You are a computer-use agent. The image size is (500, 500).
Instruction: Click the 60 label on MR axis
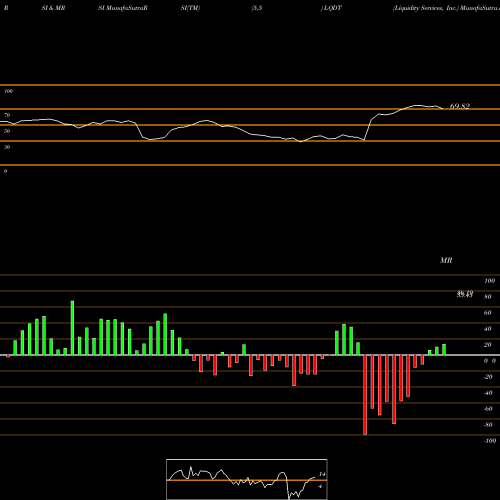488,313
